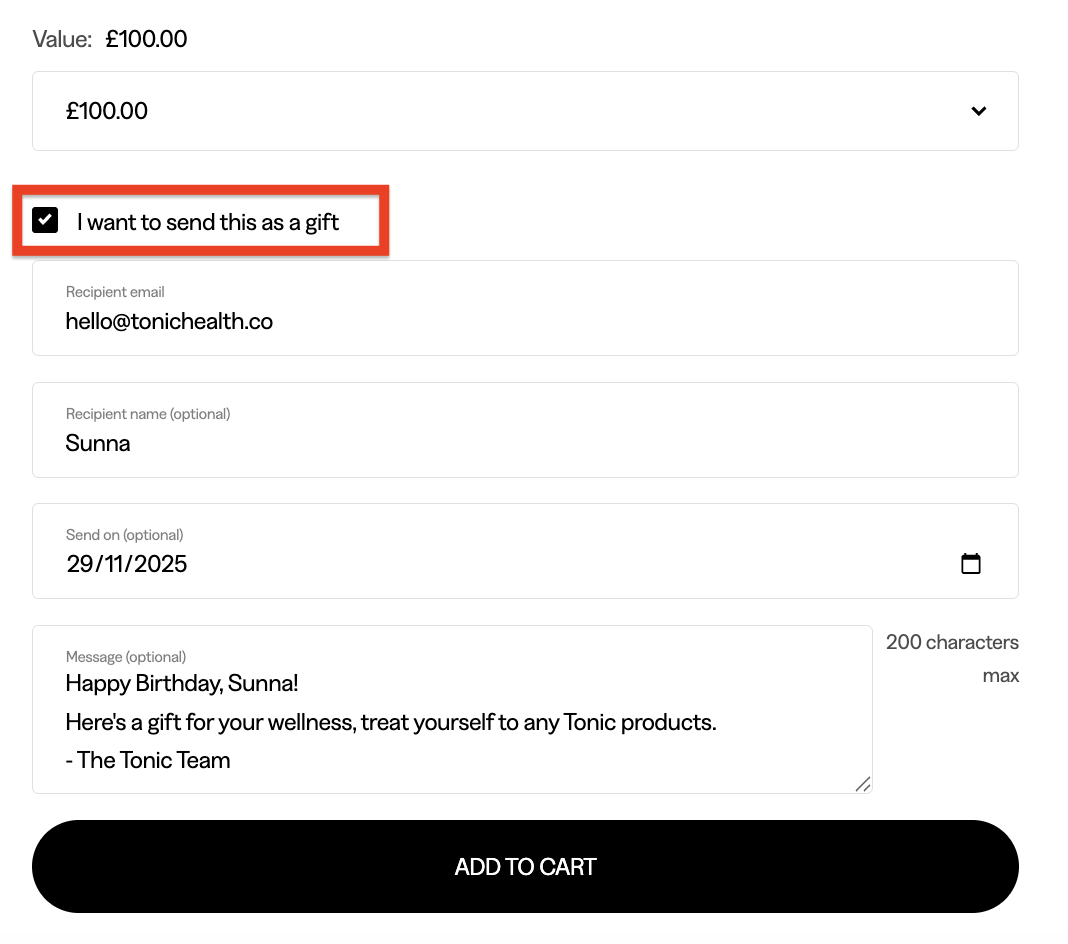Click the "I want to send this as a gift" label
The image size is (1068, 944).
208,222
